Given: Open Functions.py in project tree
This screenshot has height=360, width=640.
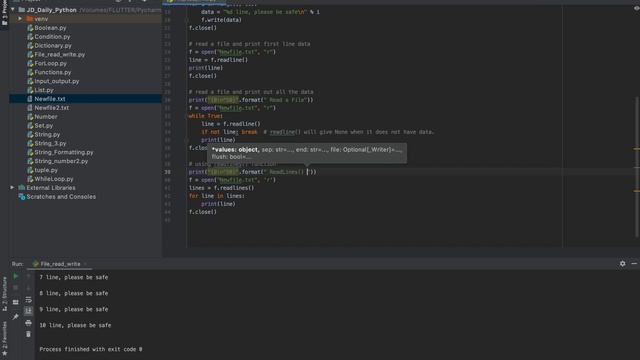Looking at the screenshot, I should click(x=53, y=72).
